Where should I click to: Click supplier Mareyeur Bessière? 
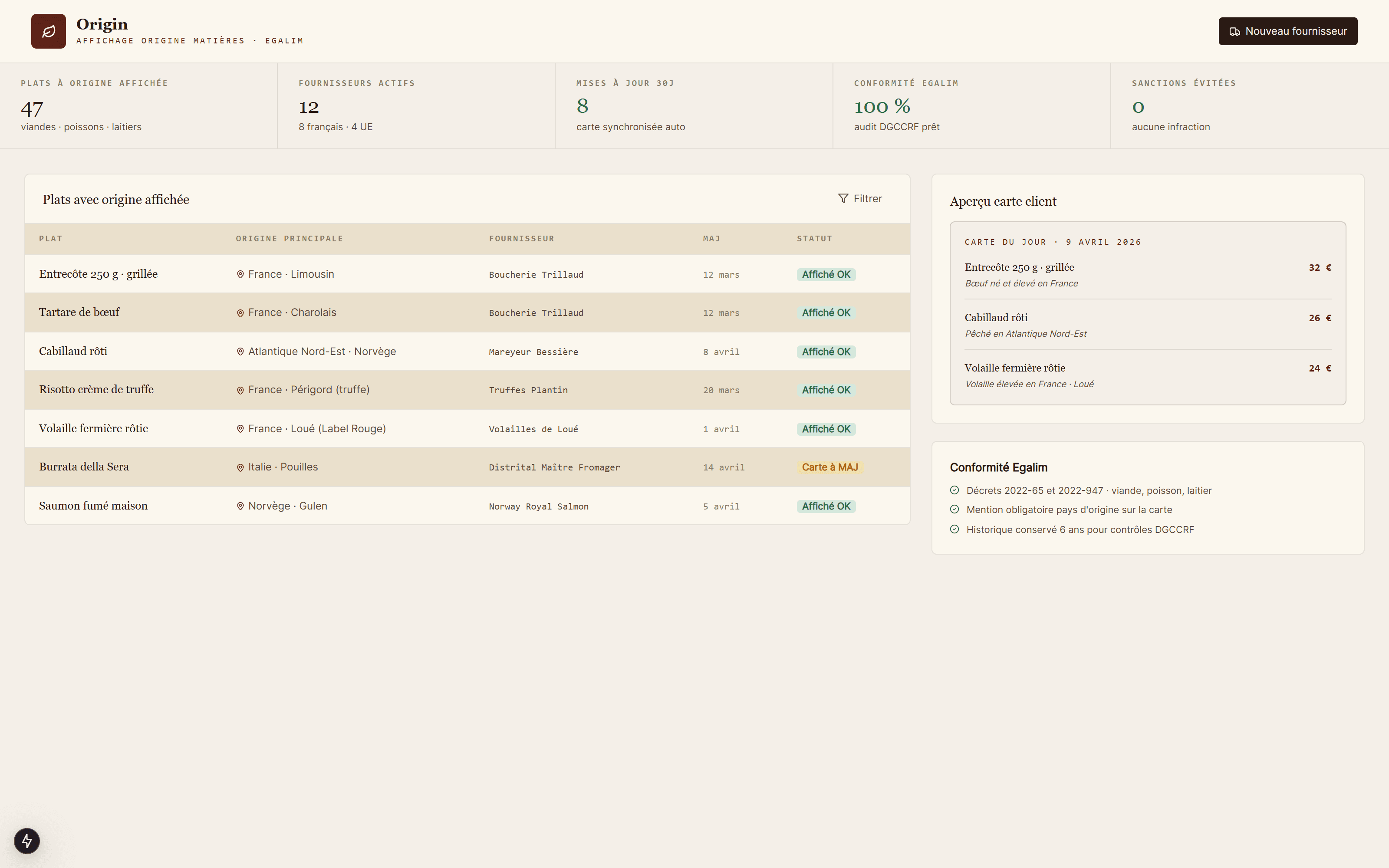point(533,352)
